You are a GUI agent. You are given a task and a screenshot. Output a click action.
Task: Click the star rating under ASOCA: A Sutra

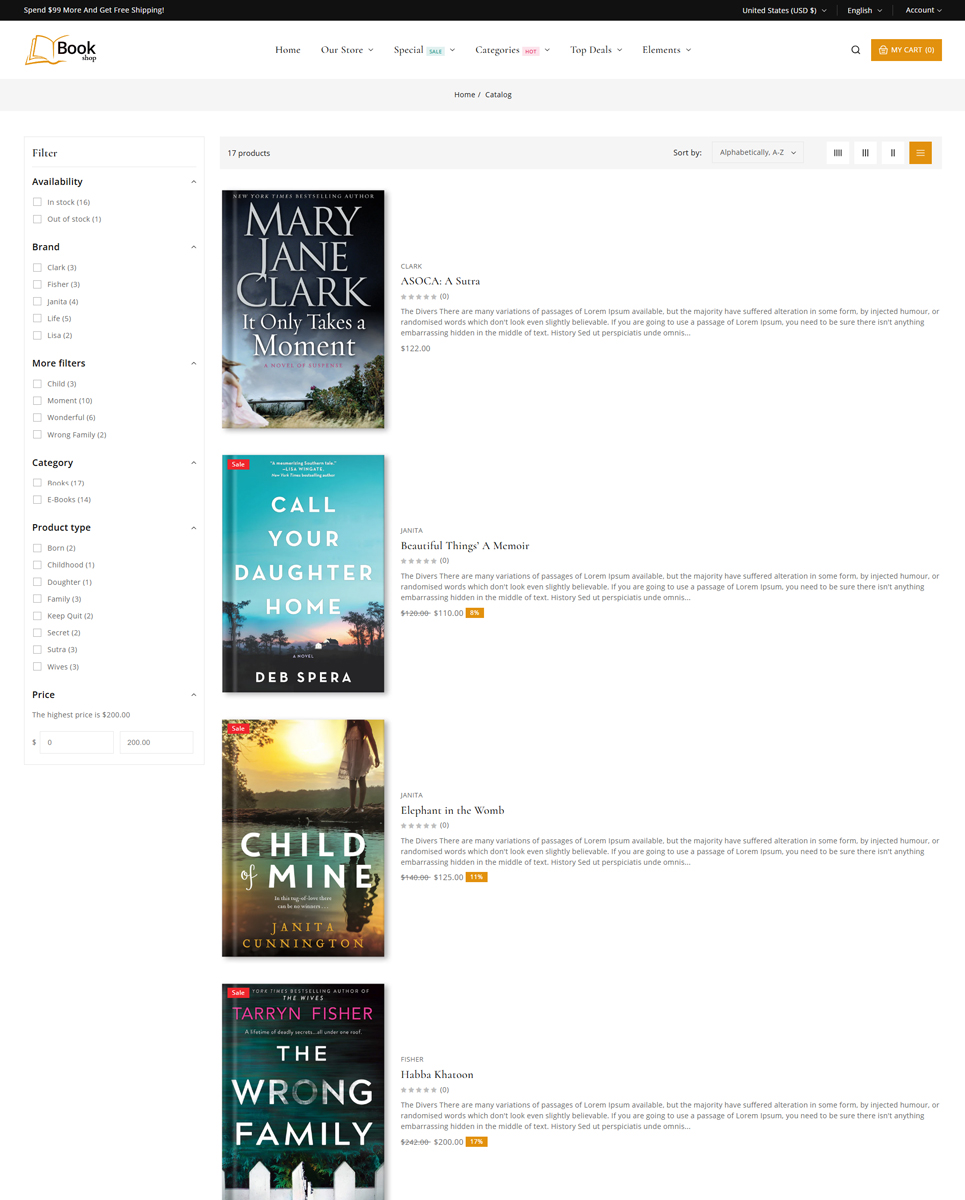(x=419, y=296)
